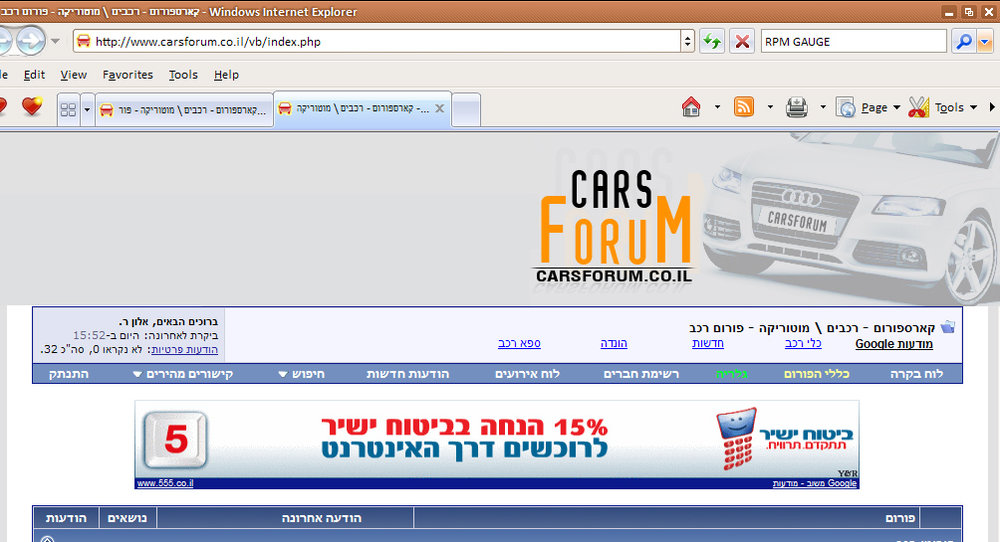Open the 'חדשות' link
This screenshot has height=542, width=1000.
click(x=708, y=343)
